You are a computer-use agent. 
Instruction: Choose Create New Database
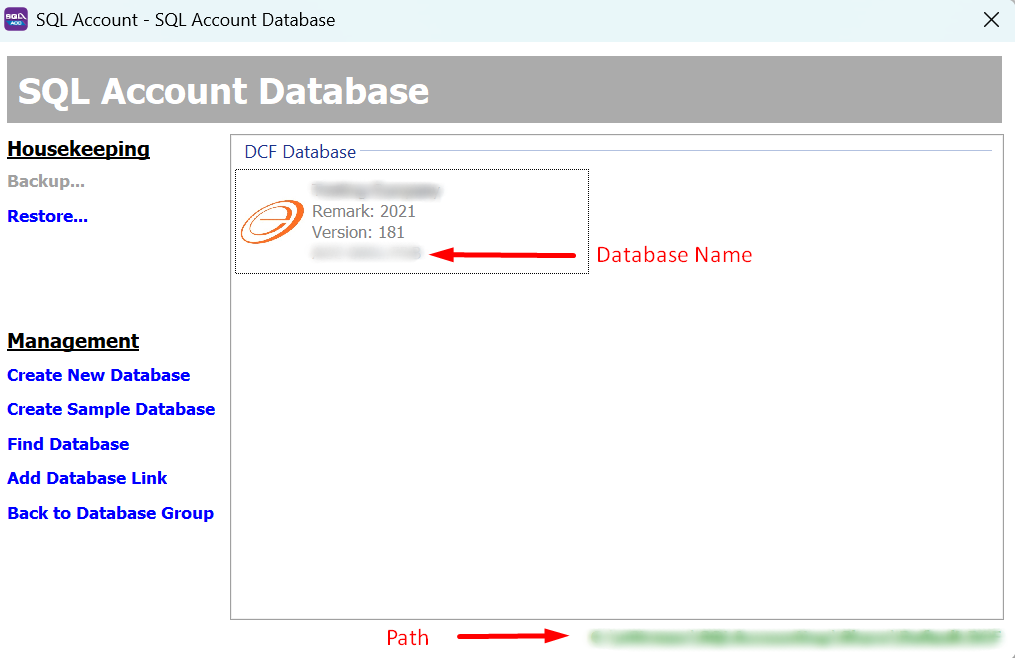98,375
